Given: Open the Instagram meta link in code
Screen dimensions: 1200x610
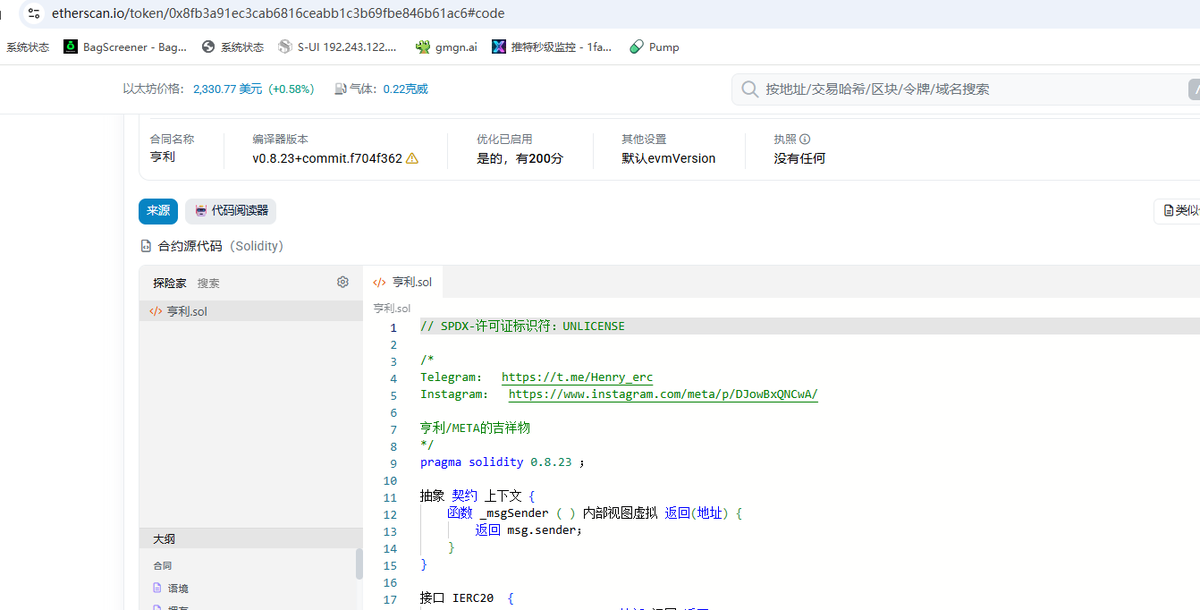Looking at the screenshot, I should pyautogui.click(x=663, y=394).
